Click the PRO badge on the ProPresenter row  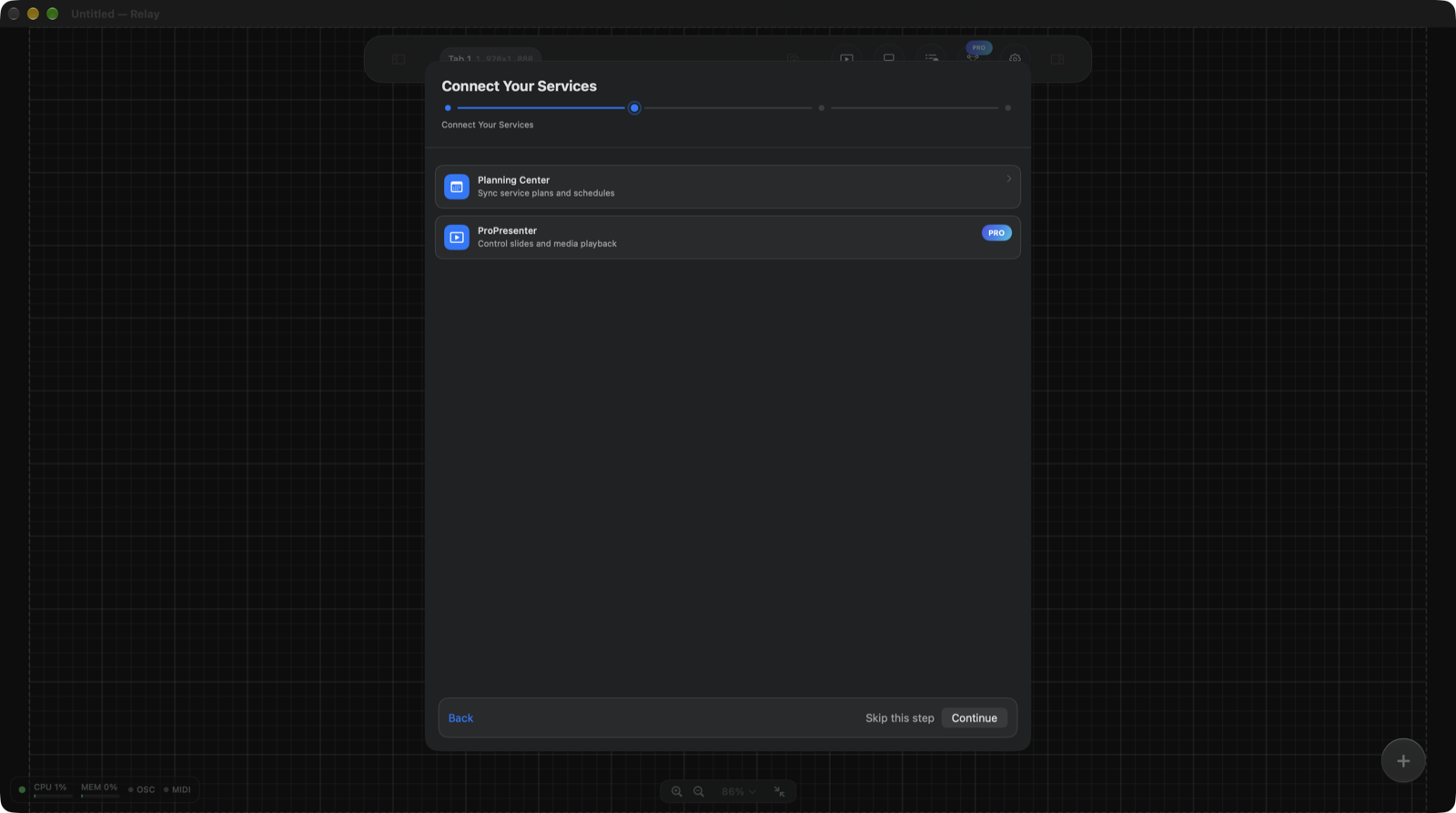[996, 233]
